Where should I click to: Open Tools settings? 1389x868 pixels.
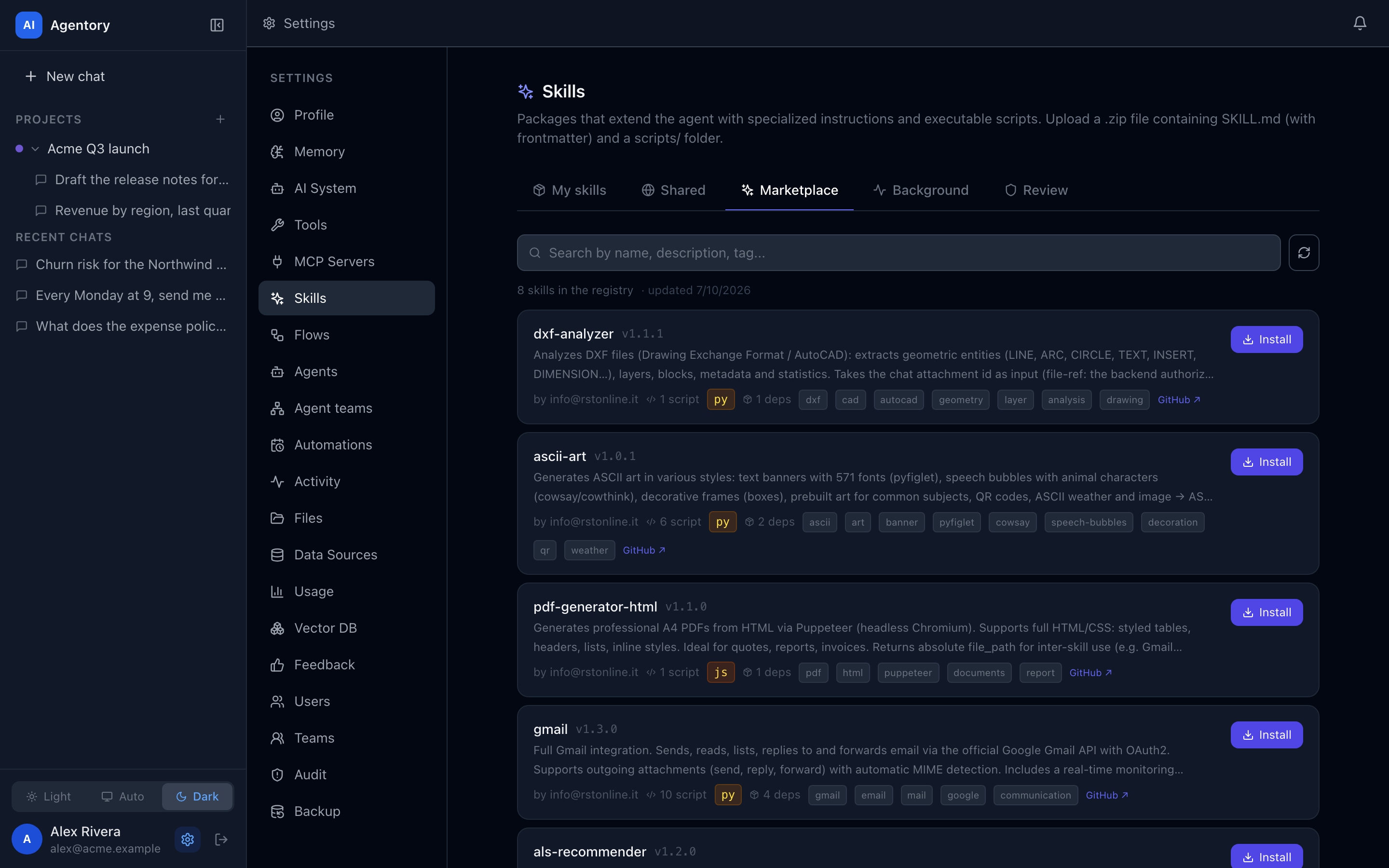tap(347, 225)
